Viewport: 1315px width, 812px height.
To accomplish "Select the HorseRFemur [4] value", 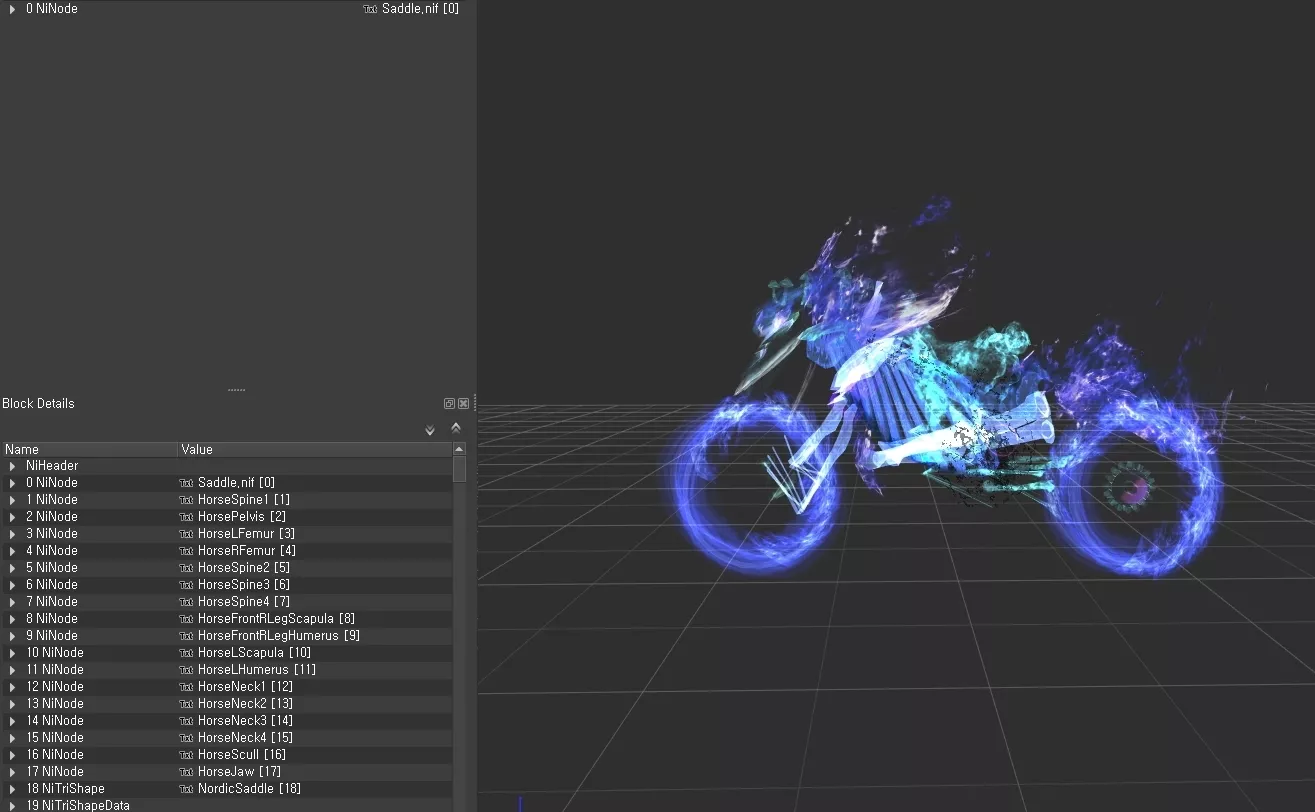I will click(247, 551).
